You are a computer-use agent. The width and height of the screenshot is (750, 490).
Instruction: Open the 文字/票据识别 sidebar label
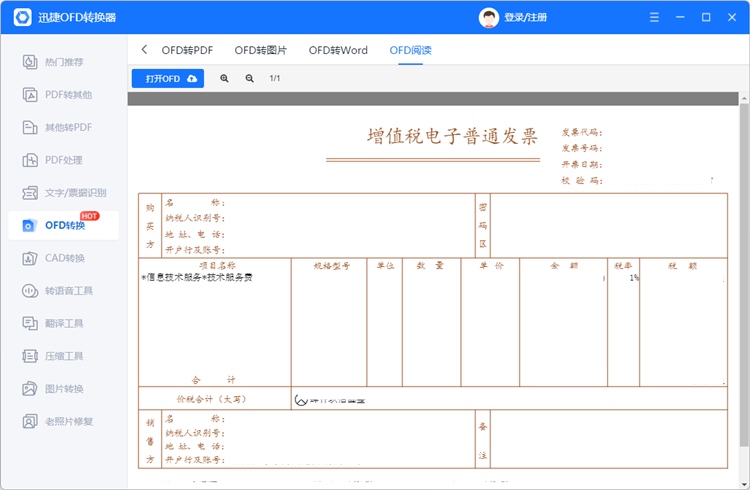[76, 193]
